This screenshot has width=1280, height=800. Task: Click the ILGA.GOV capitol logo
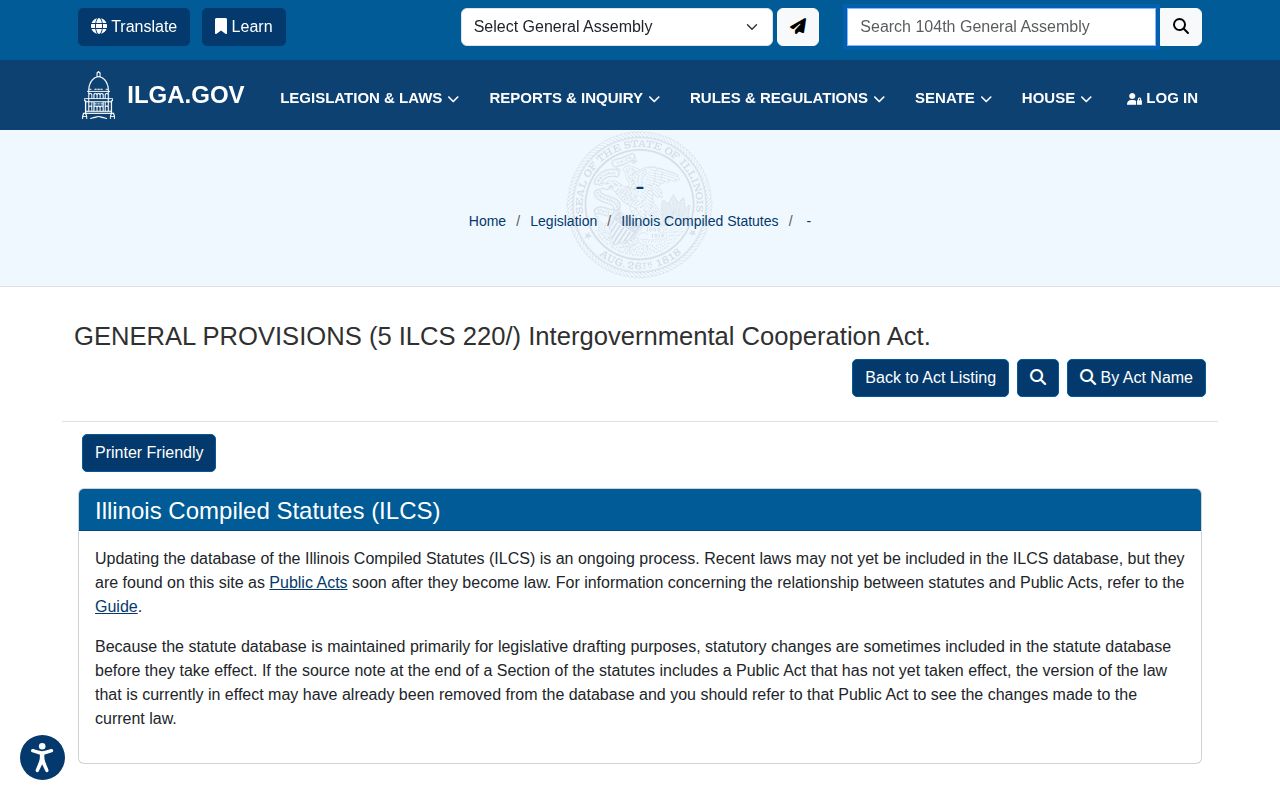point(163,95)
